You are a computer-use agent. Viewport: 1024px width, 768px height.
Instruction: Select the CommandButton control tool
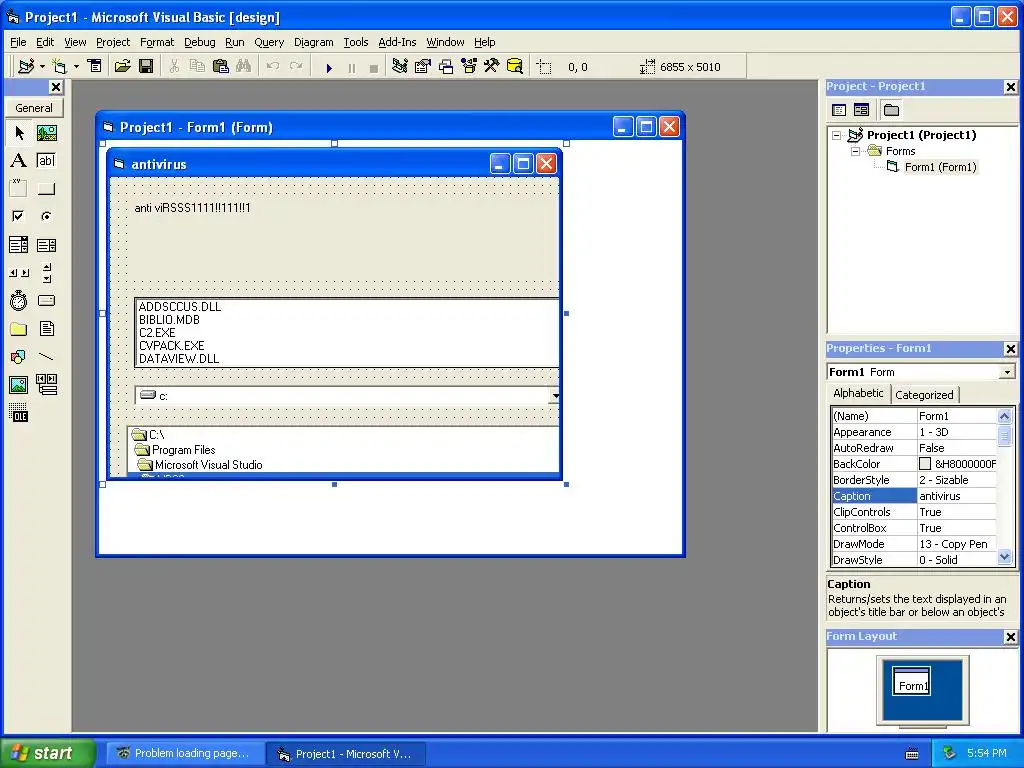tap(46, 189)
